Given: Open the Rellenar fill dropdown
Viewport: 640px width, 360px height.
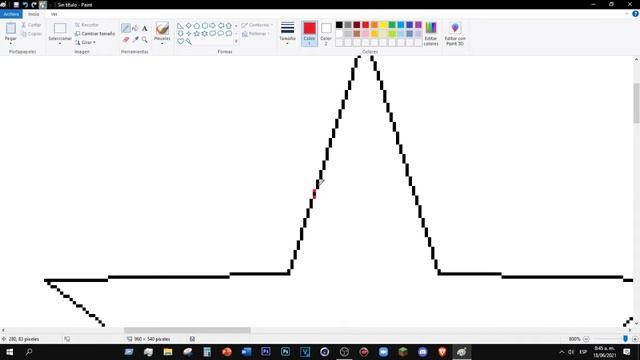Looking at the screenshot, I should [256, 34].
